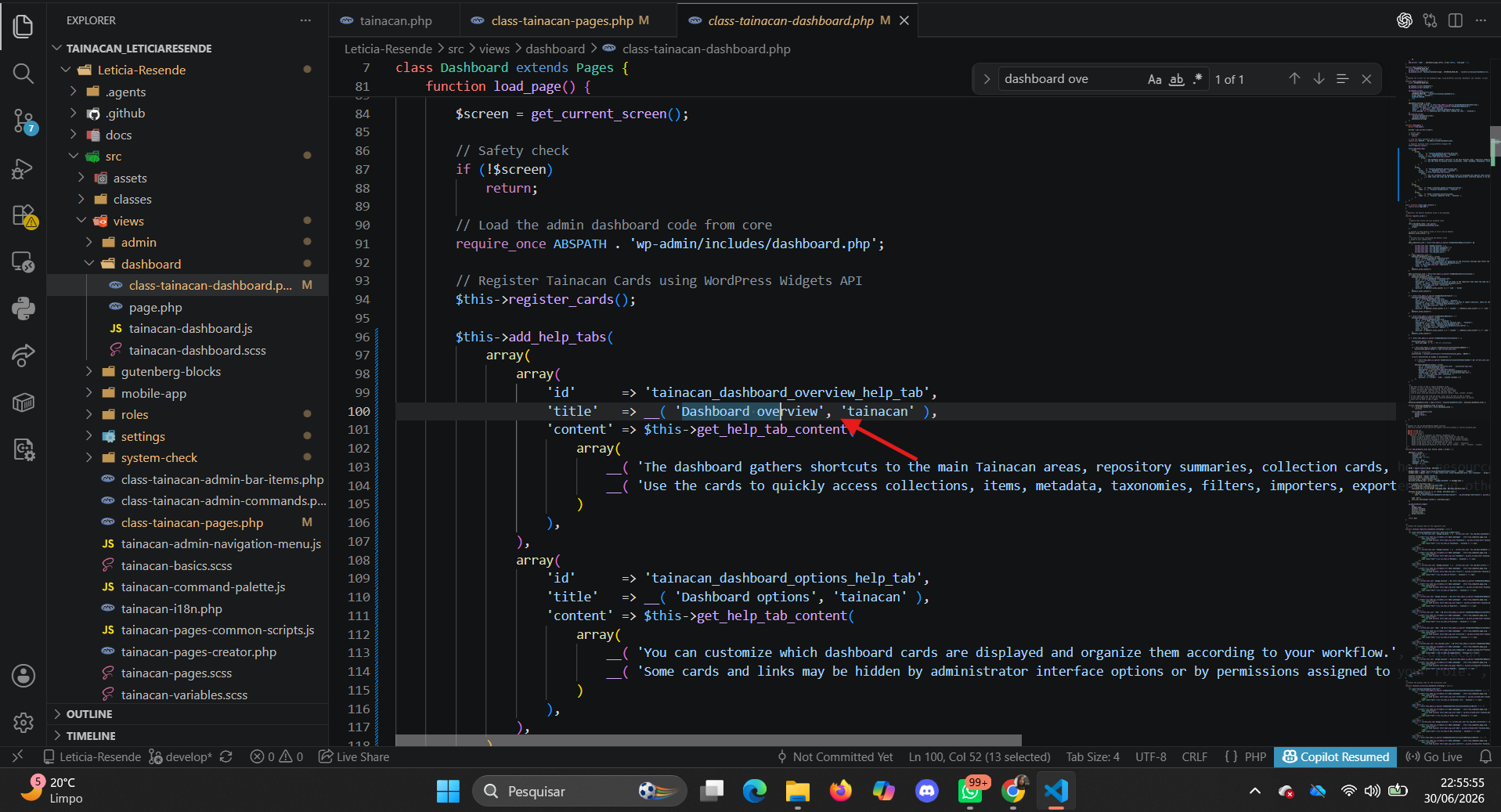Image resolution: width=1501 pixels, height=812 pixels.
Task: Expand the OUTLINE section
Action: tap(89, 714)
